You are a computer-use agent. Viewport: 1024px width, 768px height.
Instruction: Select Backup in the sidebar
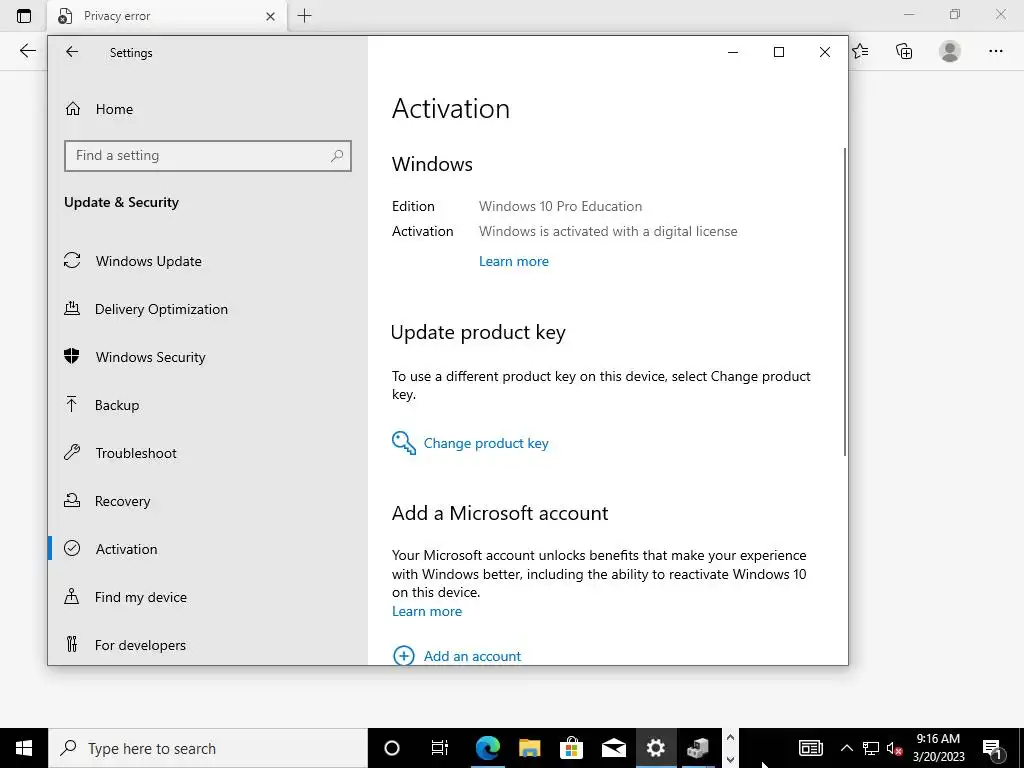(x=117, y=405)
